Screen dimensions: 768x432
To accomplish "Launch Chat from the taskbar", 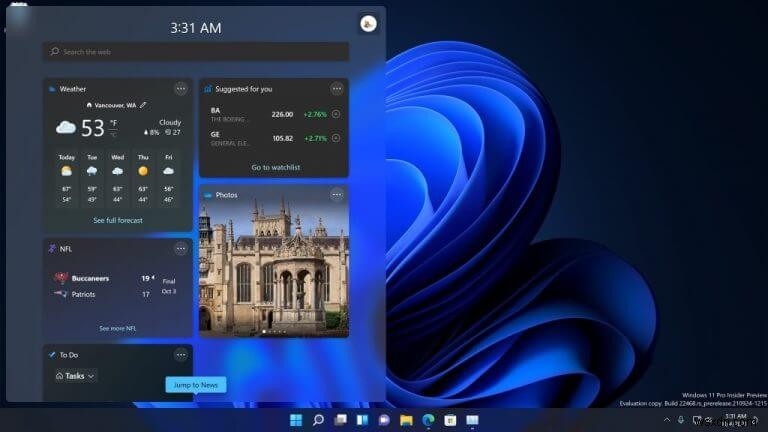I will click(x=384, y=420).
